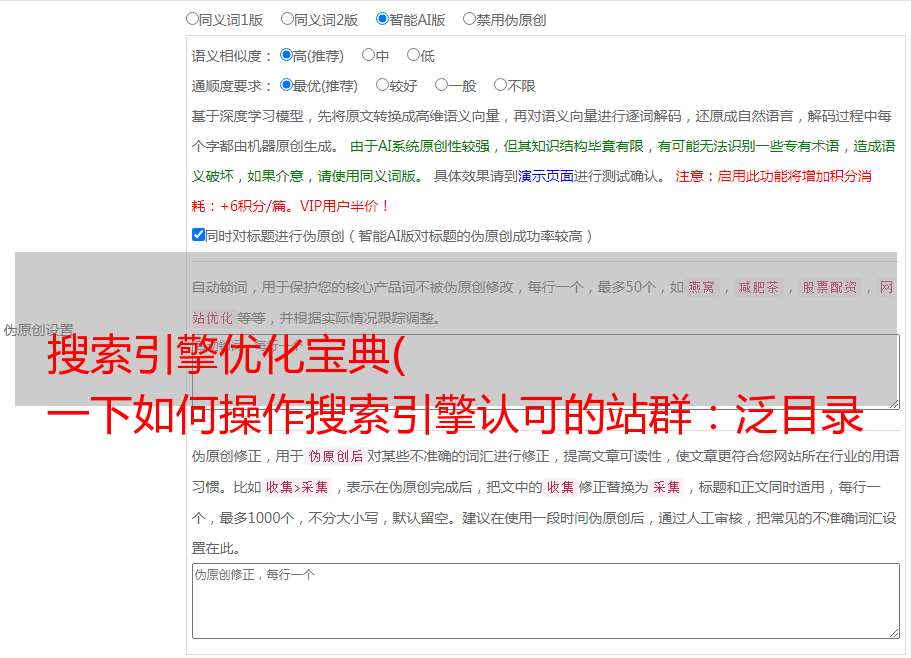
Task: Set 通顺度要求 to 不限
Action: click(500, 85)
